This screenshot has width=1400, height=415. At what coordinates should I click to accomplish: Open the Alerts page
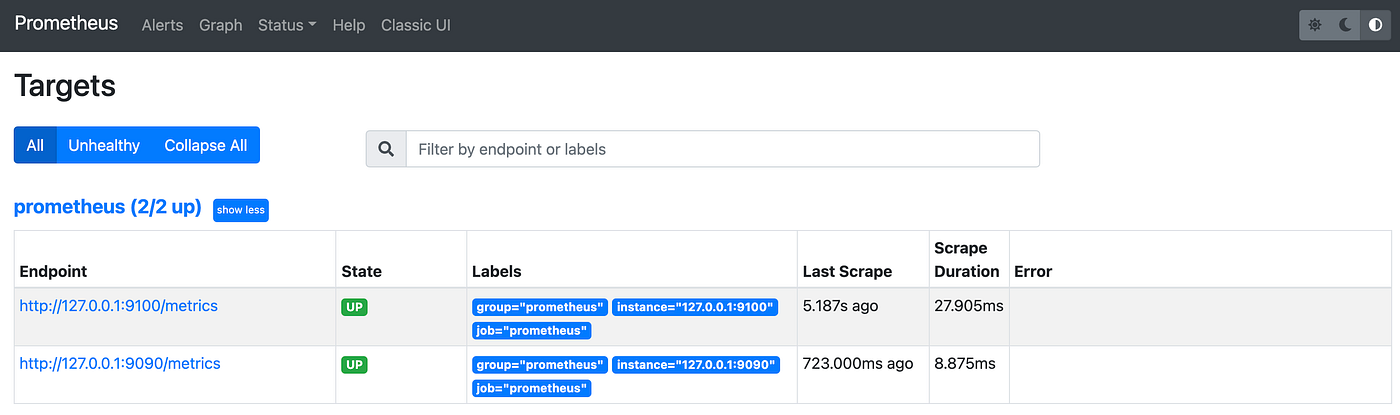pos(162,25)
